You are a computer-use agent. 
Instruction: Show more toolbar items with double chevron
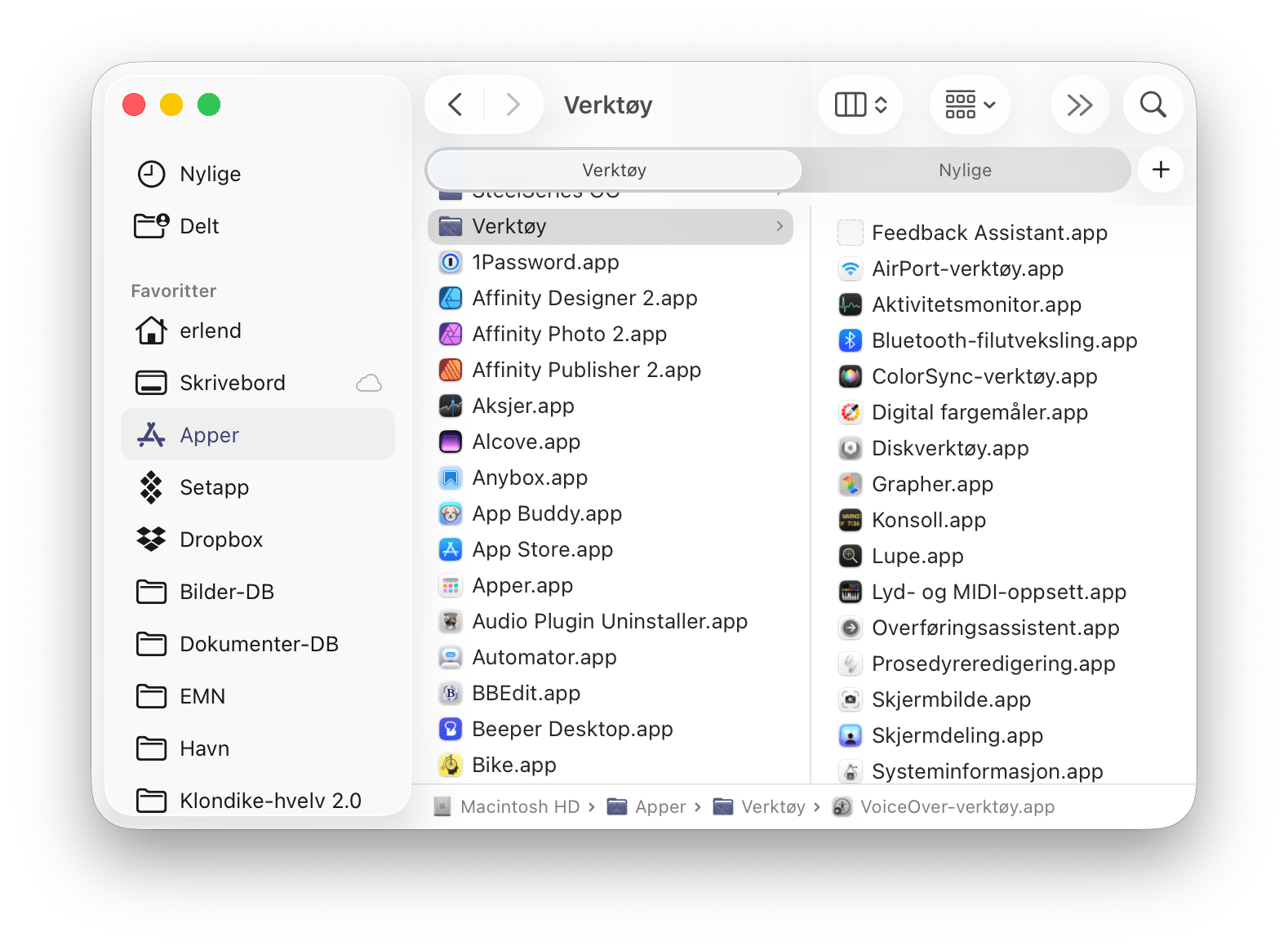tap(1079, 104)
